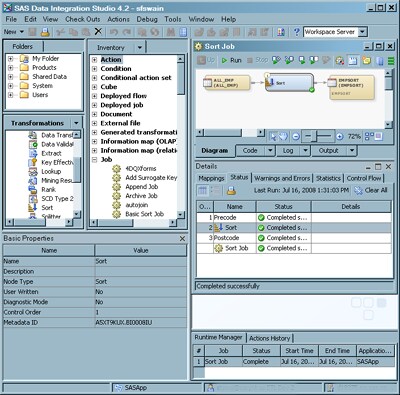Expand the Deployed job node
The image size is (400, 395).
click(94, 105)
